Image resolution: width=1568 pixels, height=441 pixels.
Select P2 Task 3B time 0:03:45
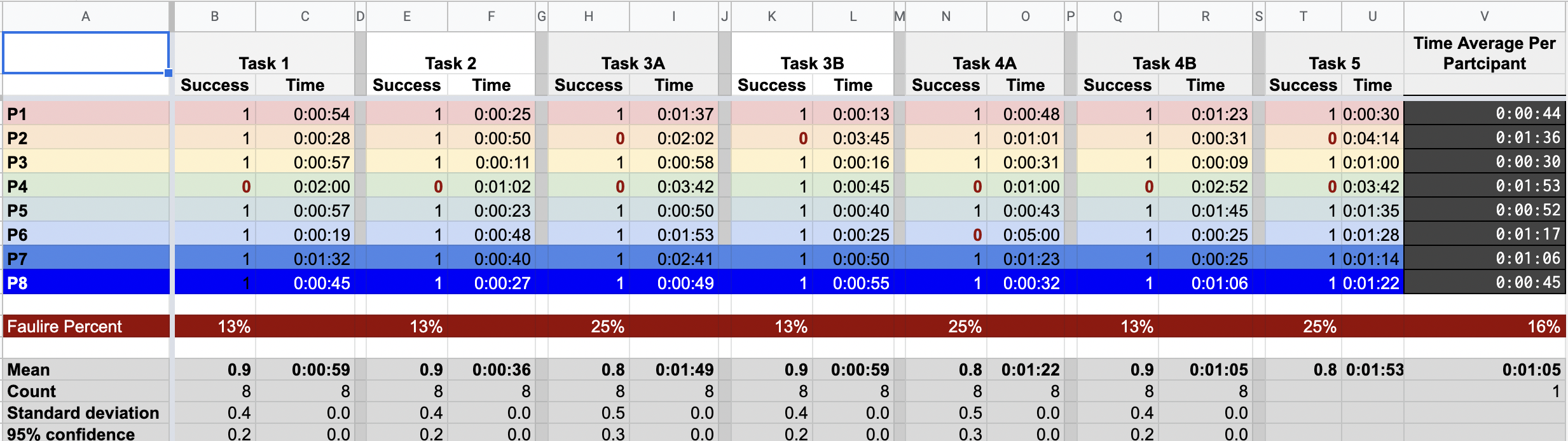(x=853, y=138)
